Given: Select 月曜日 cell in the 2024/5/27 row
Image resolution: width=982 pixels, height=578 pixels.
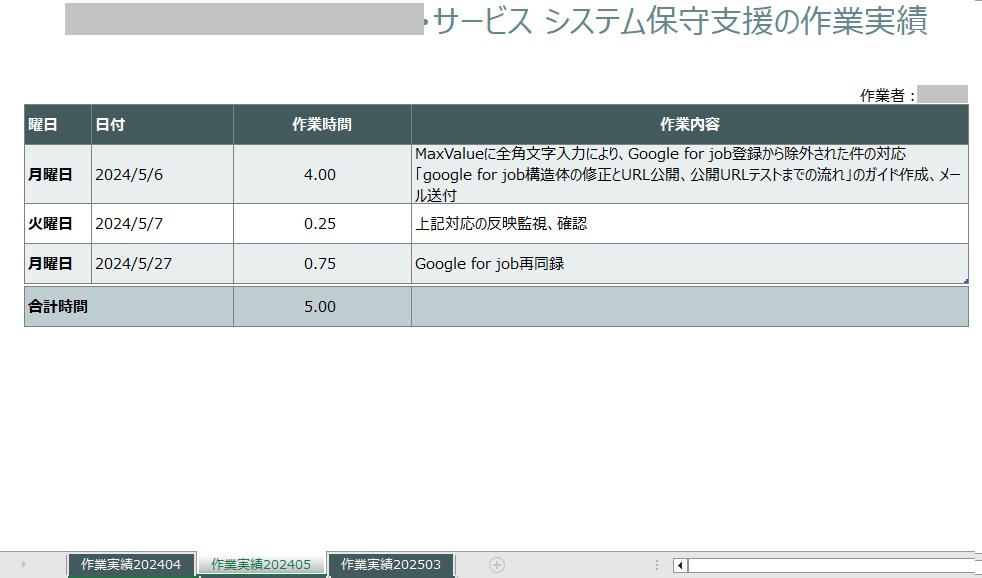Looking at the screenshot, I should tap(58, 264).
